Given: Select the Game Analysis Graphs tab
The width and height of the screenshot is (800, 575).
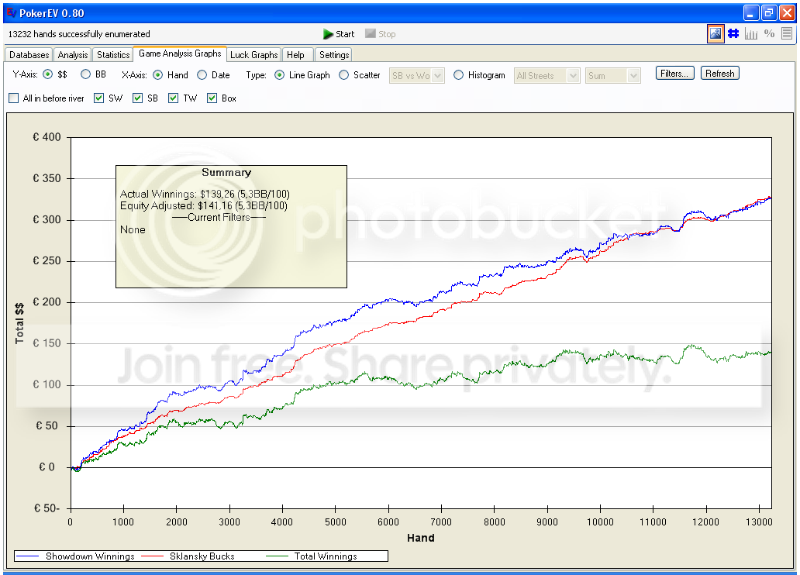Looking at the screenshot, I should click(x=180, y=54).
